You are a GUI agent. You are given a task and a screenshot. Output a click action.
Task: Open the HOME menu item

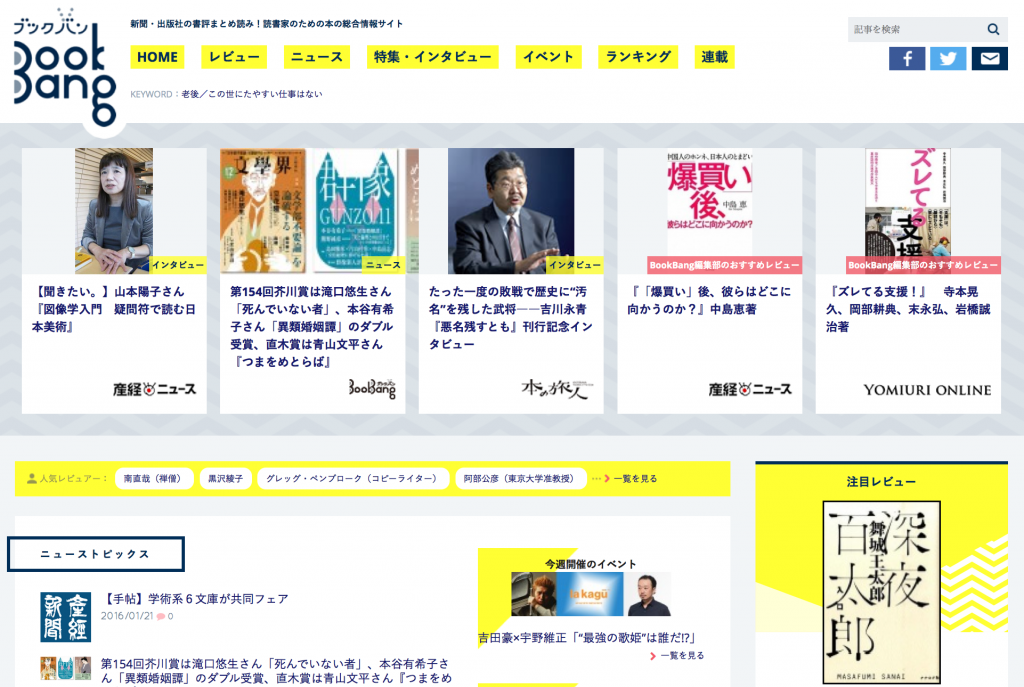(157, 57)
